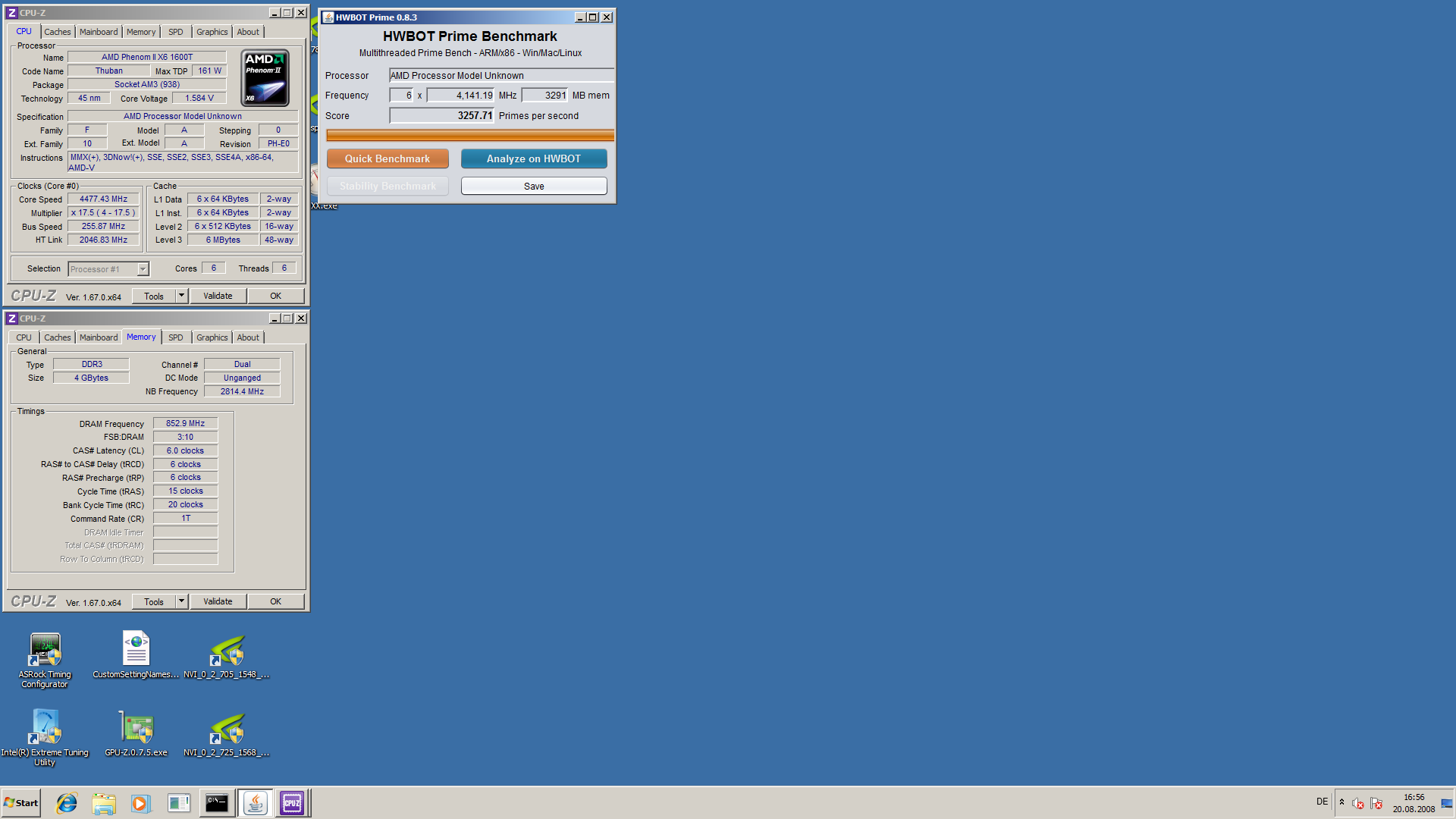Image resolution: width=1456 pixels, height=819 pixels.
Task: Switch to CPU tab in lower CPU-Z window
Action: click(x=24, y=337)
